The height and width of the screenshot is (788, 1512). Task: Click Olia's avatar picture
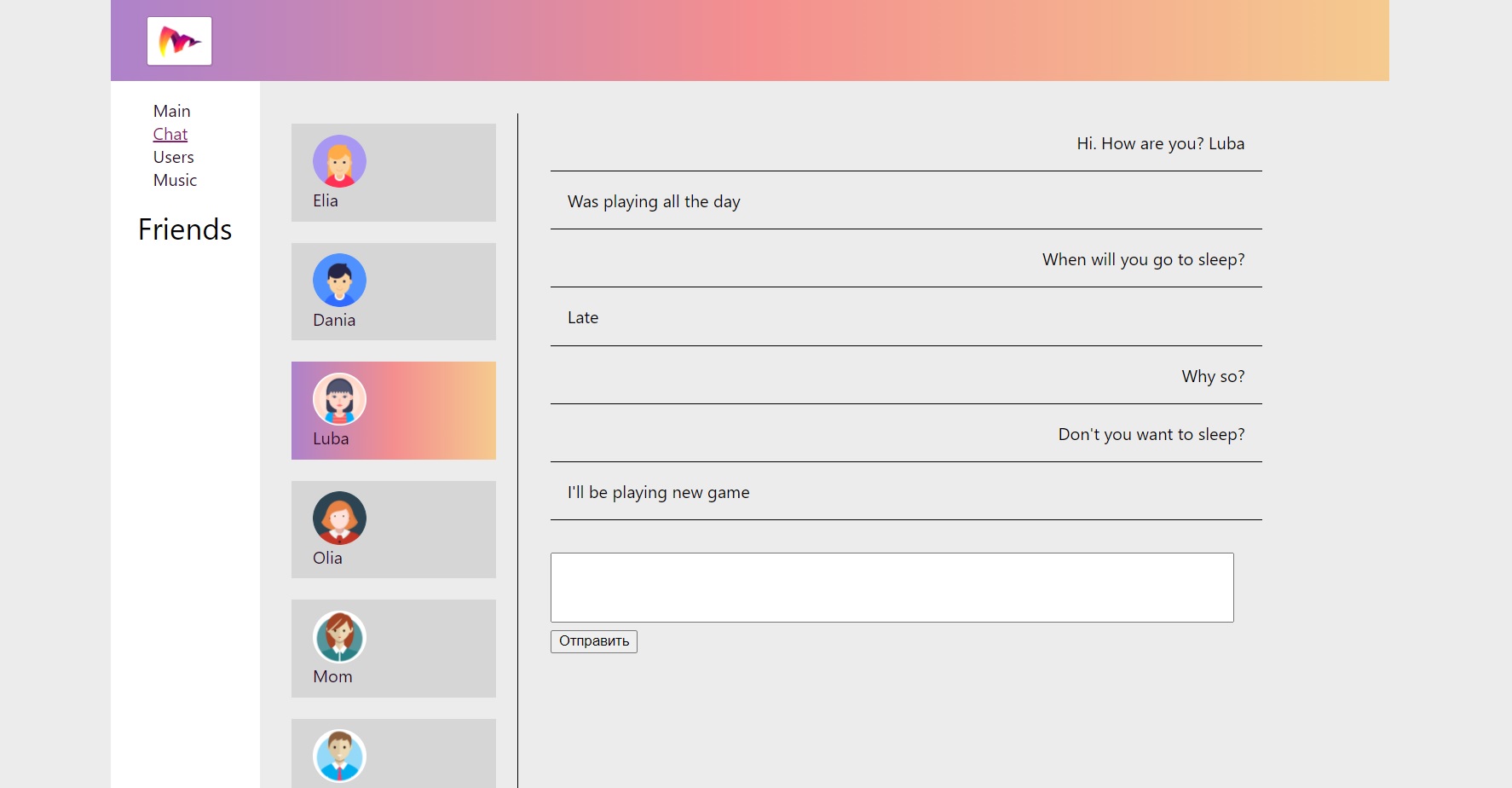point(339,518)
